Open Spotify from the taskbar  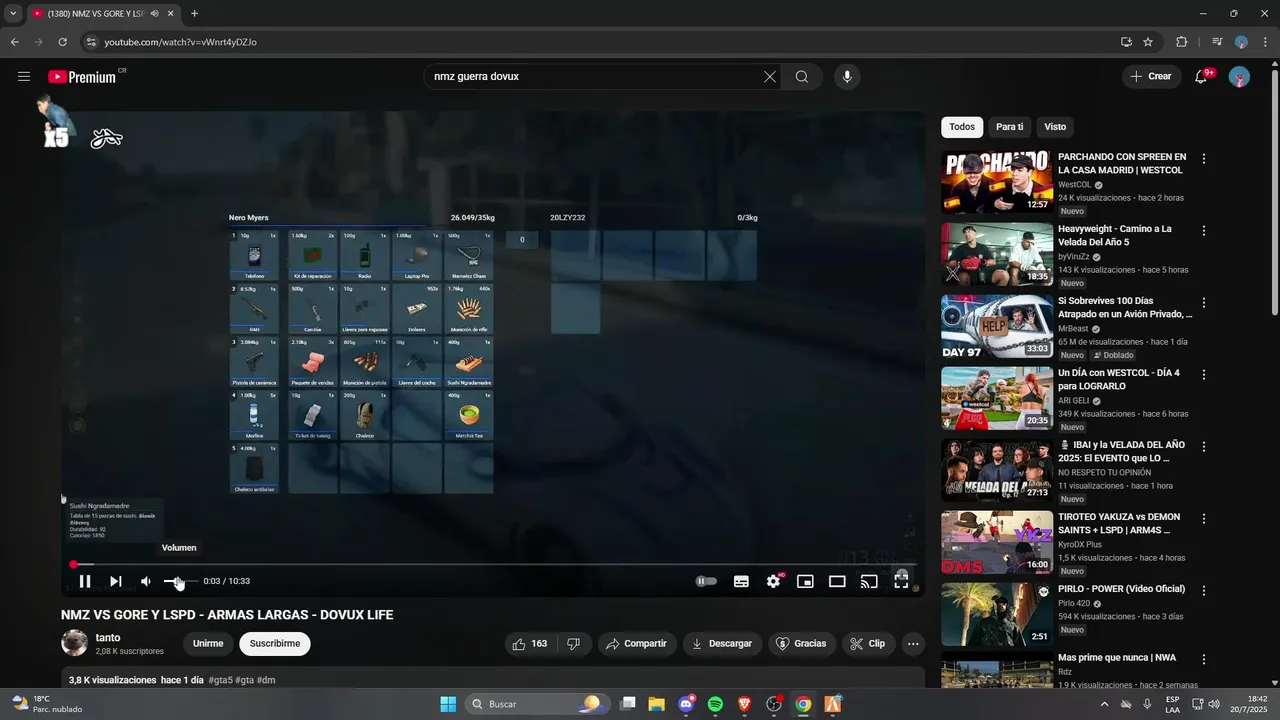coord(716,704)
